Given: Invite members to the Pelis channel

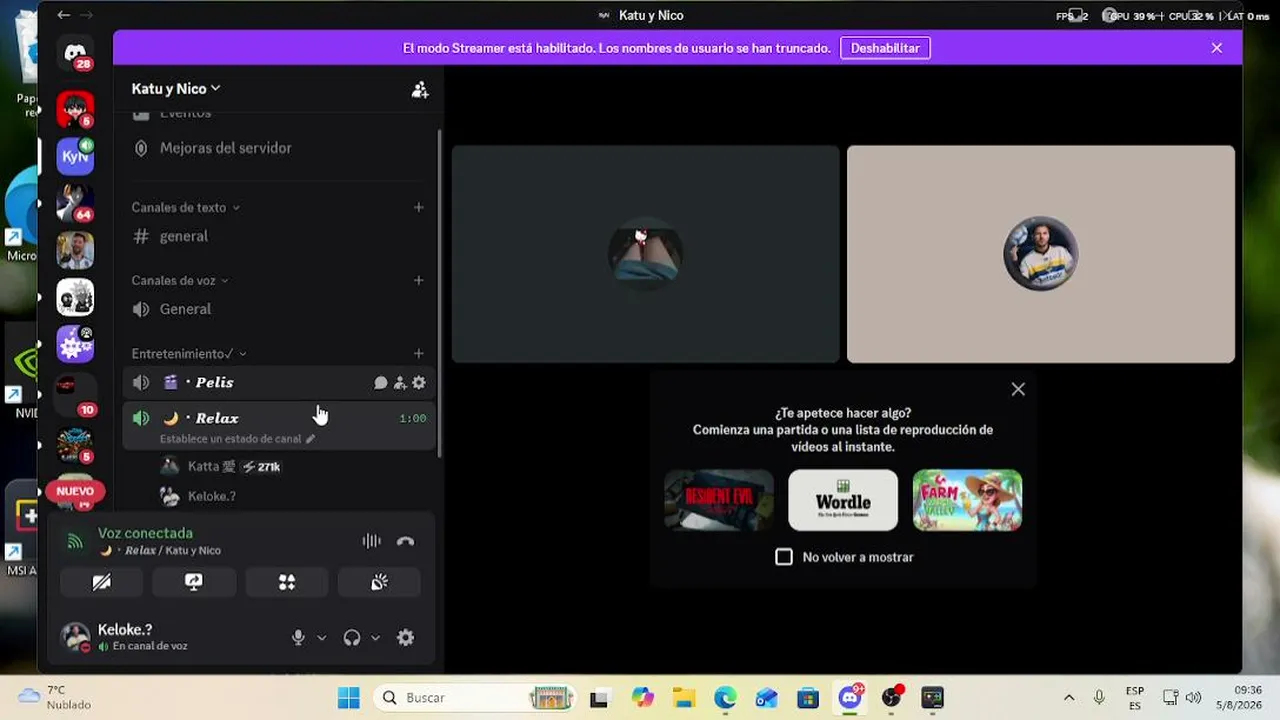Looking at the screenshot, I should pos(400,382).
